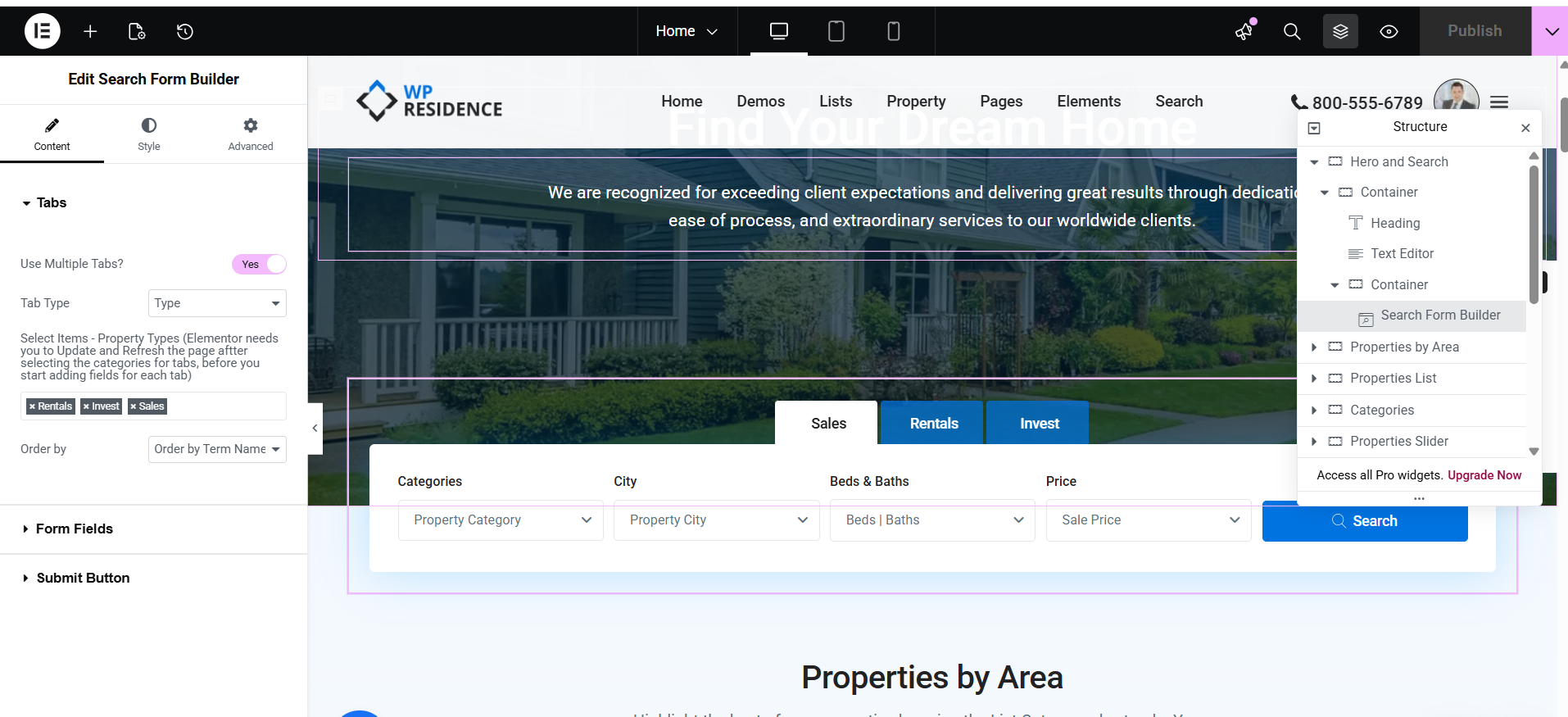Open the Elementor logo menu
The height and width of the screenshot is (717, 1568).
(x=42, y=31)
